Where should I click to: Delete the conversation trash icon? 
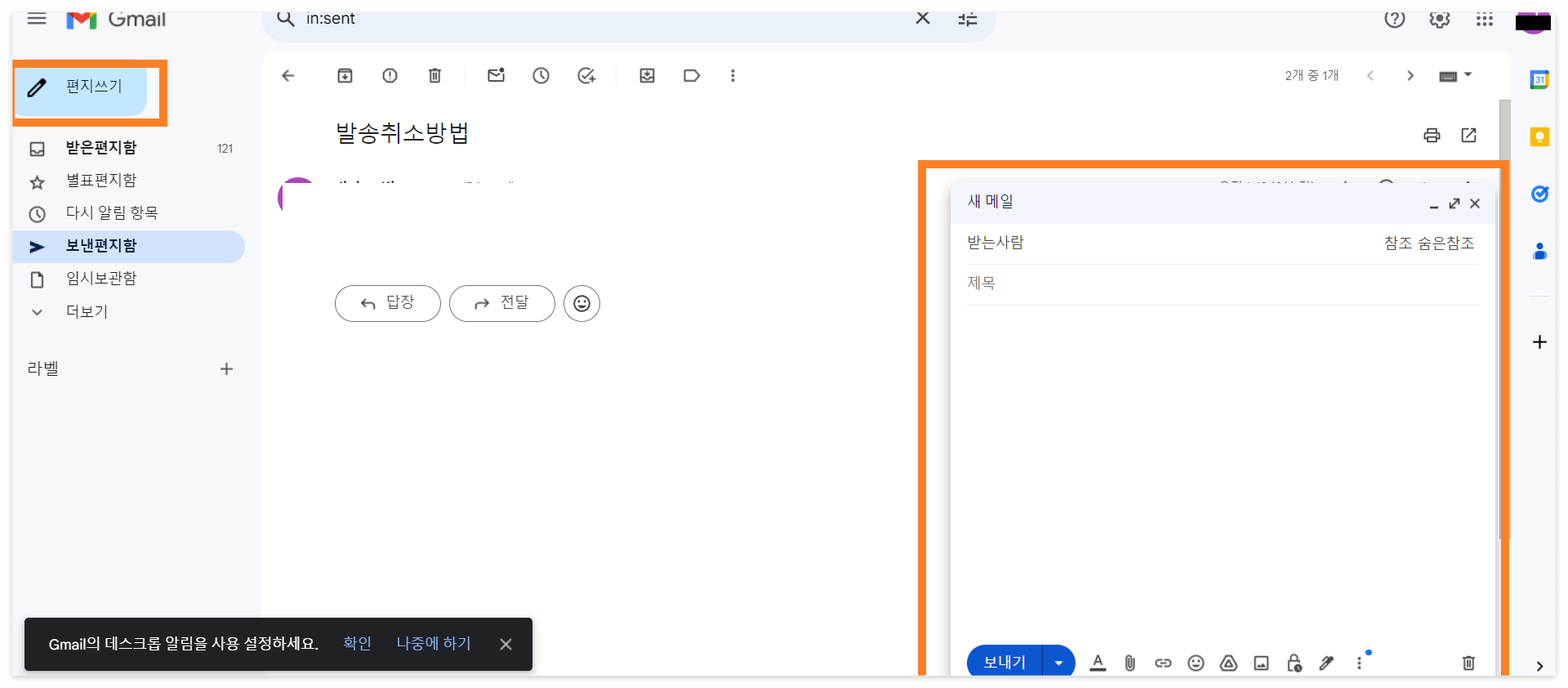(x=435, y=76)
